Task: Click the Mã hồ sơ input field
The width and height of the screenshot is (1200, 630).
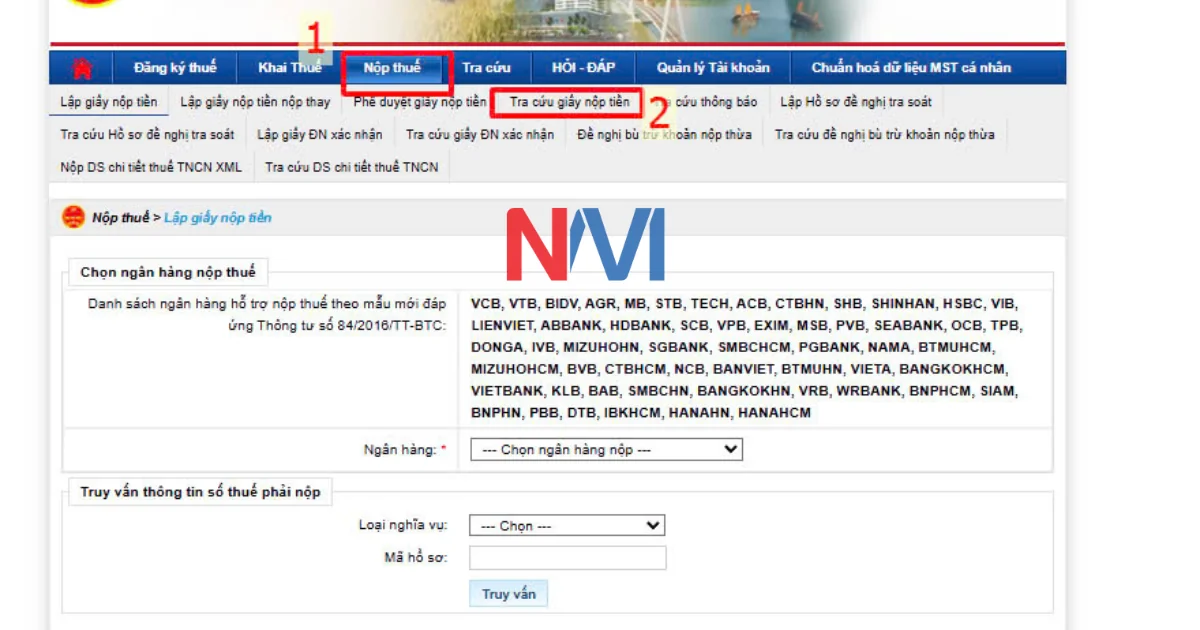Action: 567,558
